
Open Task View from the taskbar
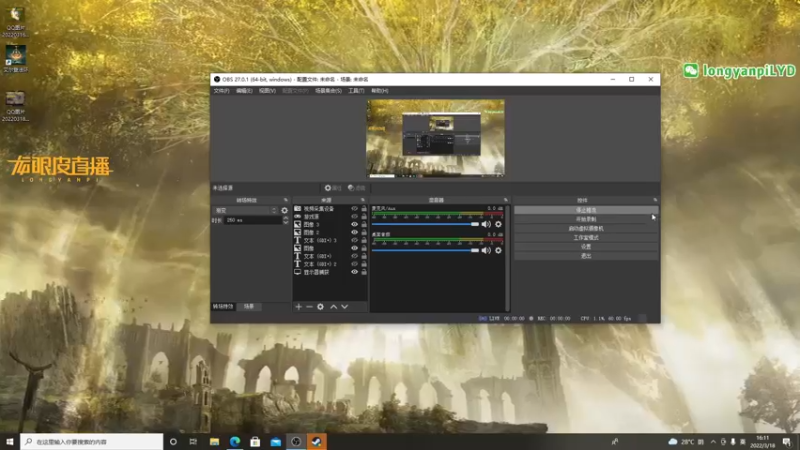(193, 442)
